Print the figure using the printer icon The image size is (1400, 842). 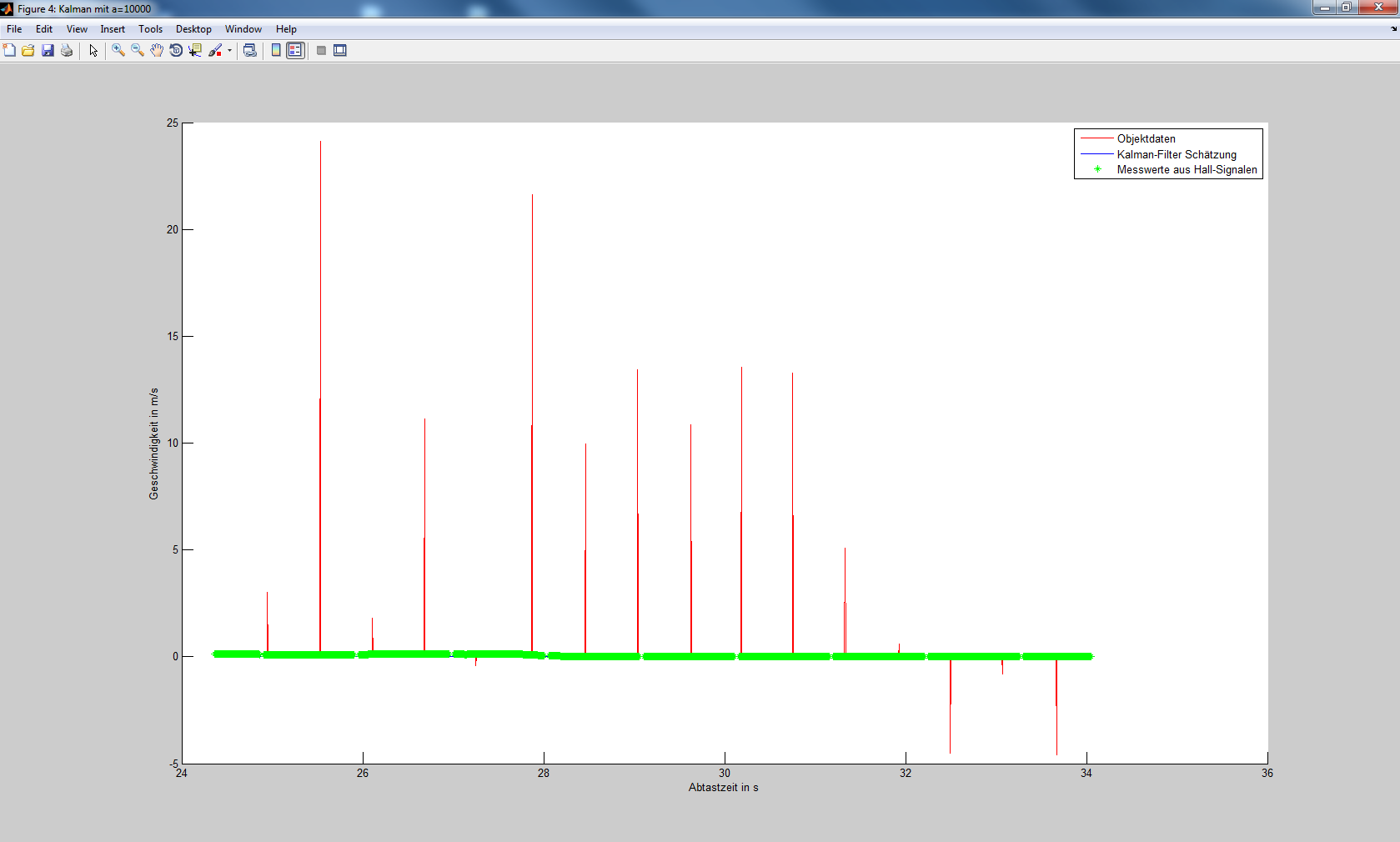[x=67, y=51]
